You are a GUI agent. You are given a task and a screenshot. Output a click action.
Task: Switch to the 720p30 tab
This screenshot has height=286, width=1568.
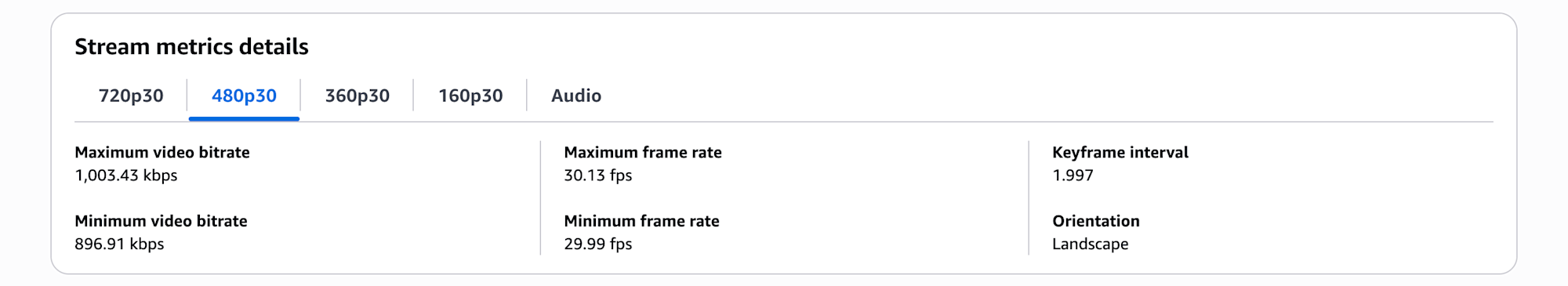[x=131, y=96]
